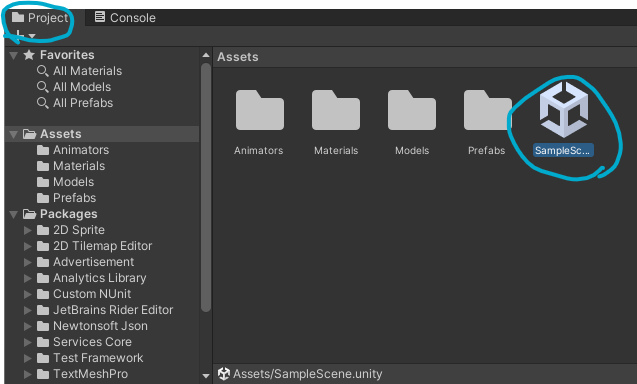
Task: Expand the JetBrains Rider Editor package
Action: point(28,310)
